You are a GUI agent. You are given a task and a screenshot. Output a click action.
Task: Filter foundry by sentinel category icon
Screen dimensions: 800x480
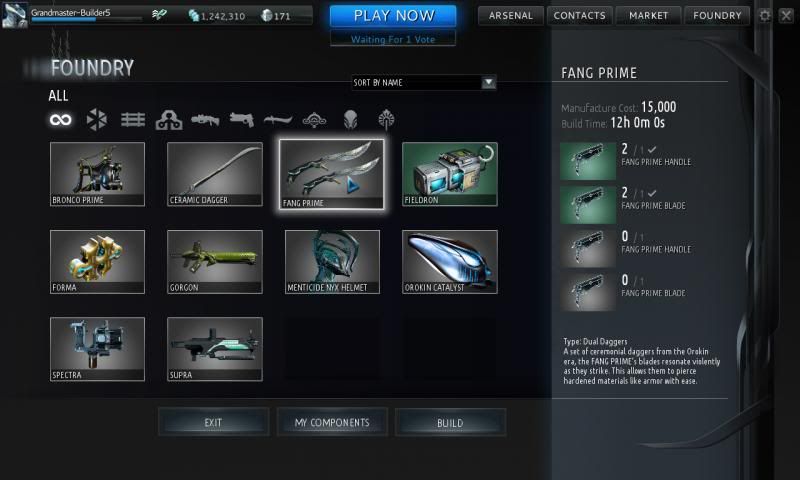point(314,120)
